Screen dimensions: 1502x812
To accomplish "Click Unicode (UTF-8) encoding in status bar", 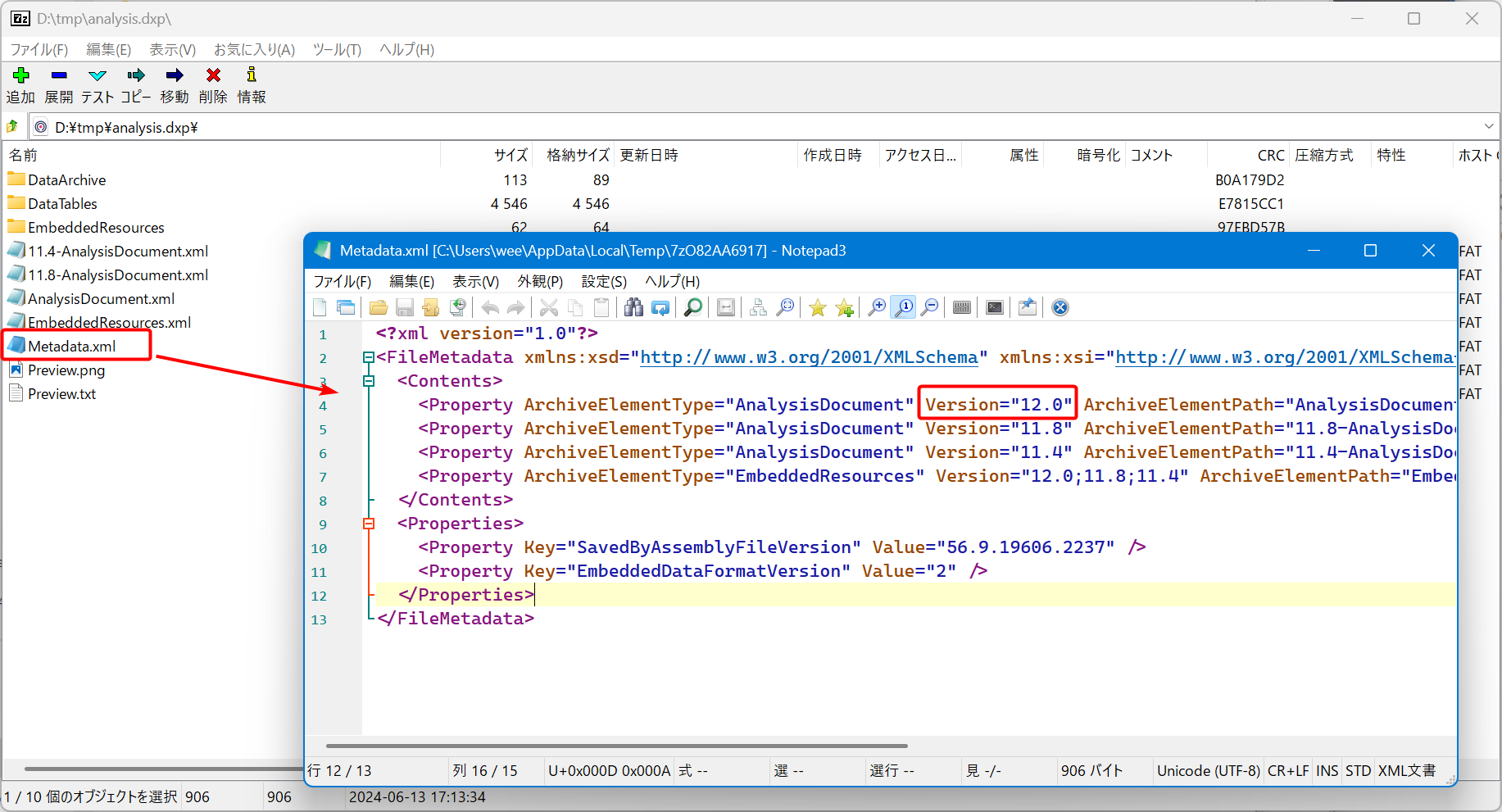I will [1209, 771].
